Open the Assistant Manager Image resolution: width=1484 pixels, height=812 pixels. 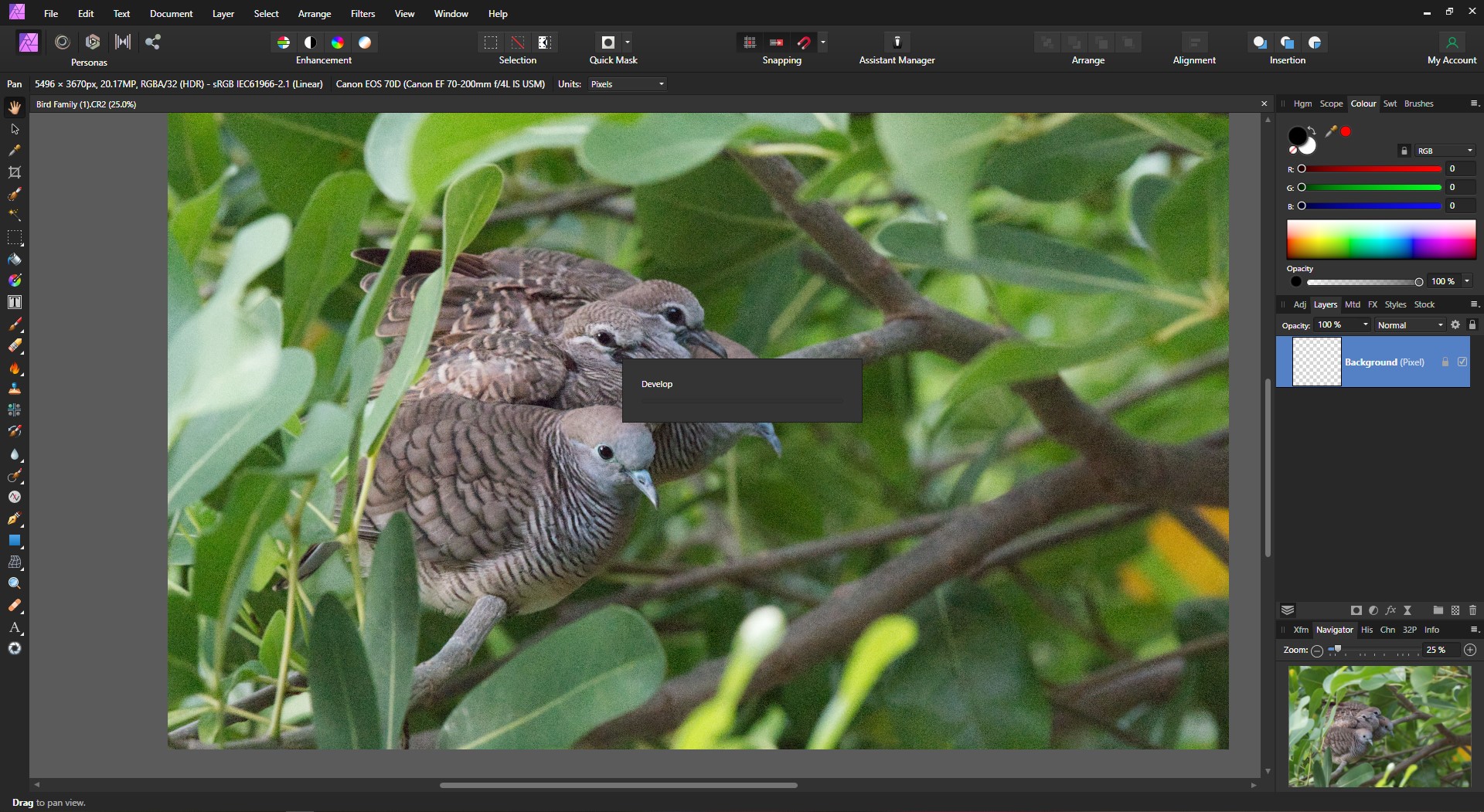897,42
